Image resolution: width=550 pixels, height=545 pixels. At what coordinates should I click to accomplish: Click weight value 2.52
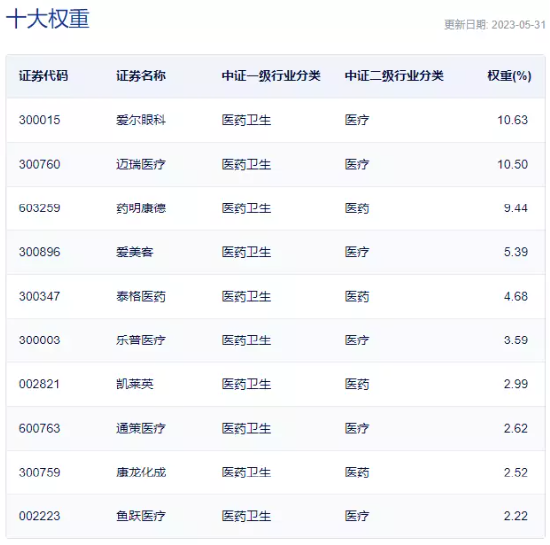pos(516,472)
